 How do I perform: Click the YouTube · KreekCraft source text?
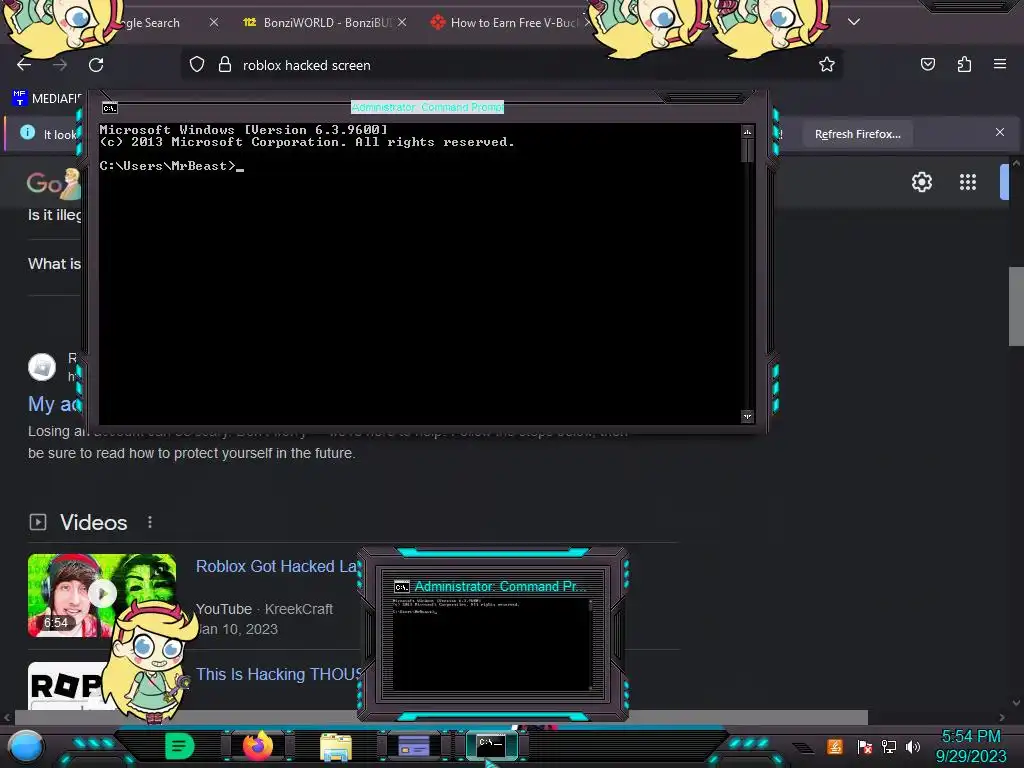tap(264, 609)
